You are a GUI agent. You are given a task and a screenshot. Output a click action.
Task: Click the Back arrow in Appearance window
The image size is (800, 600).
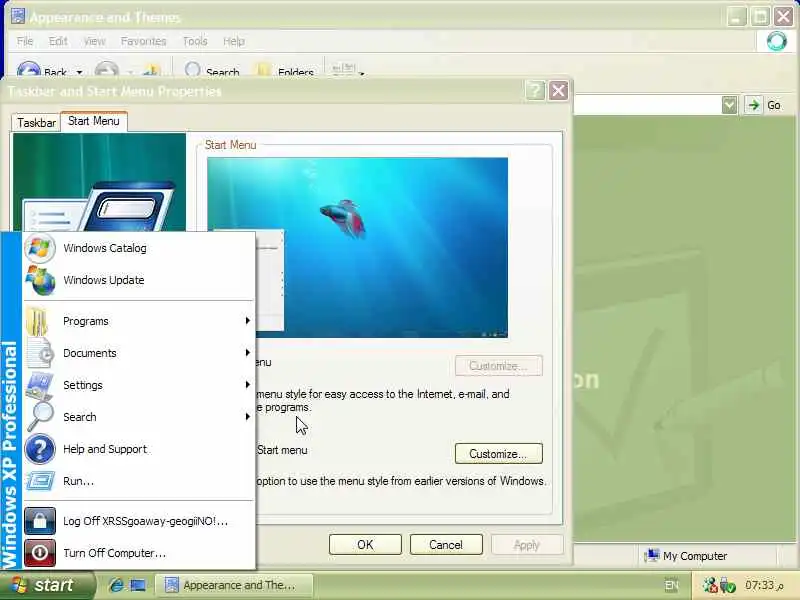click(29, 70)
